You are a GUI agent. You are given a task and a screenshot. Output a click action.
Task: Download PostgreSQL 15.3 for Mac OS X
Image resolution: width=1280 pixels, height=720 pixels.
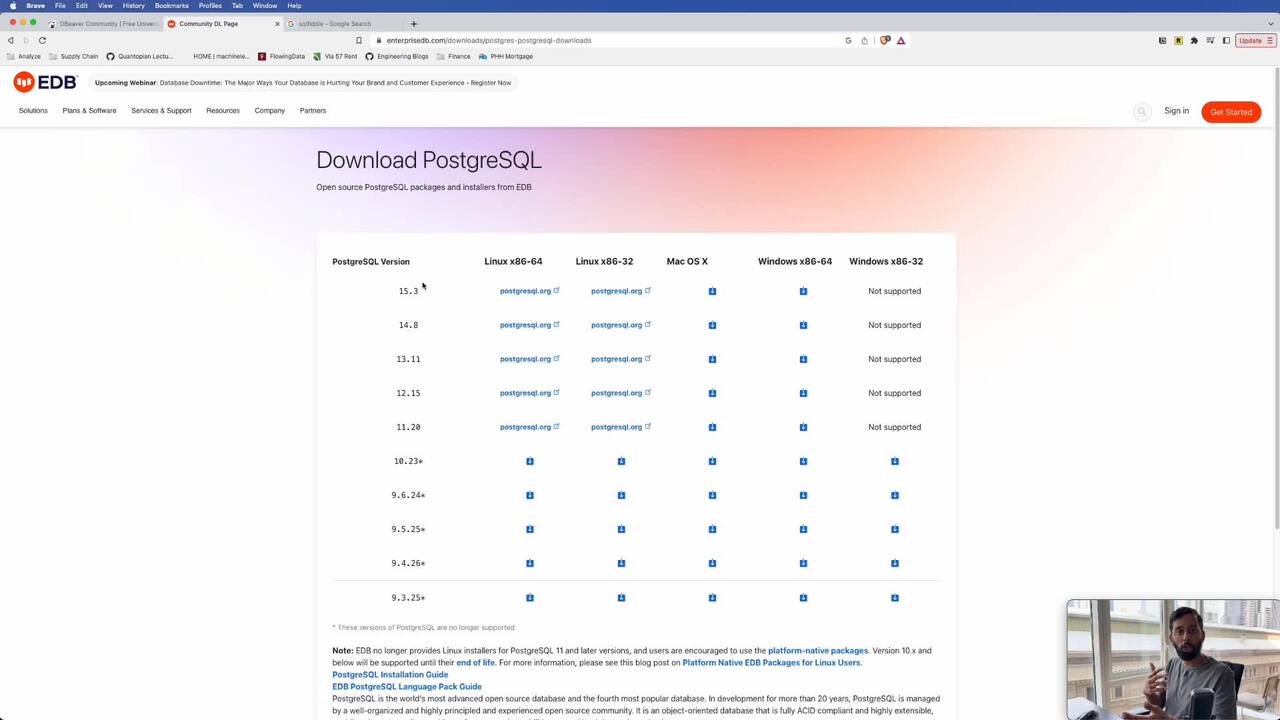click(x=712, y=291)
